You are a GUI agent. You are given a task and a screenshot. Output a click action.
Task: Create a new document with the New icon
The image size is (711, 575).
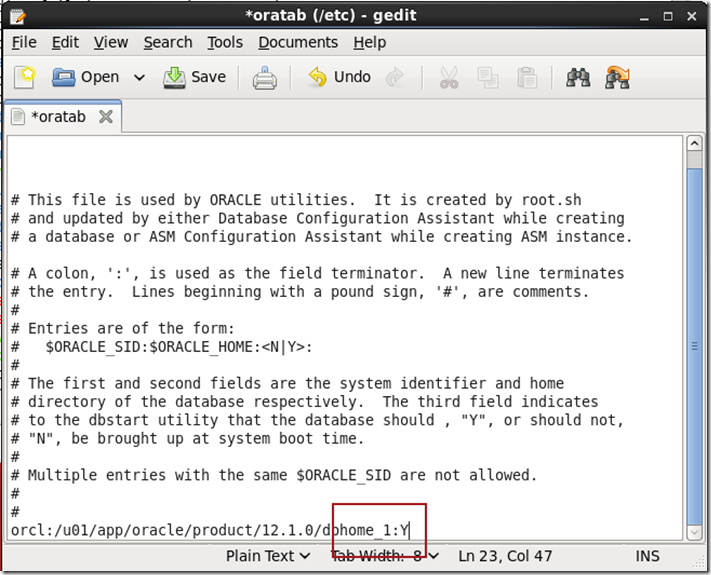coord(24,77)
